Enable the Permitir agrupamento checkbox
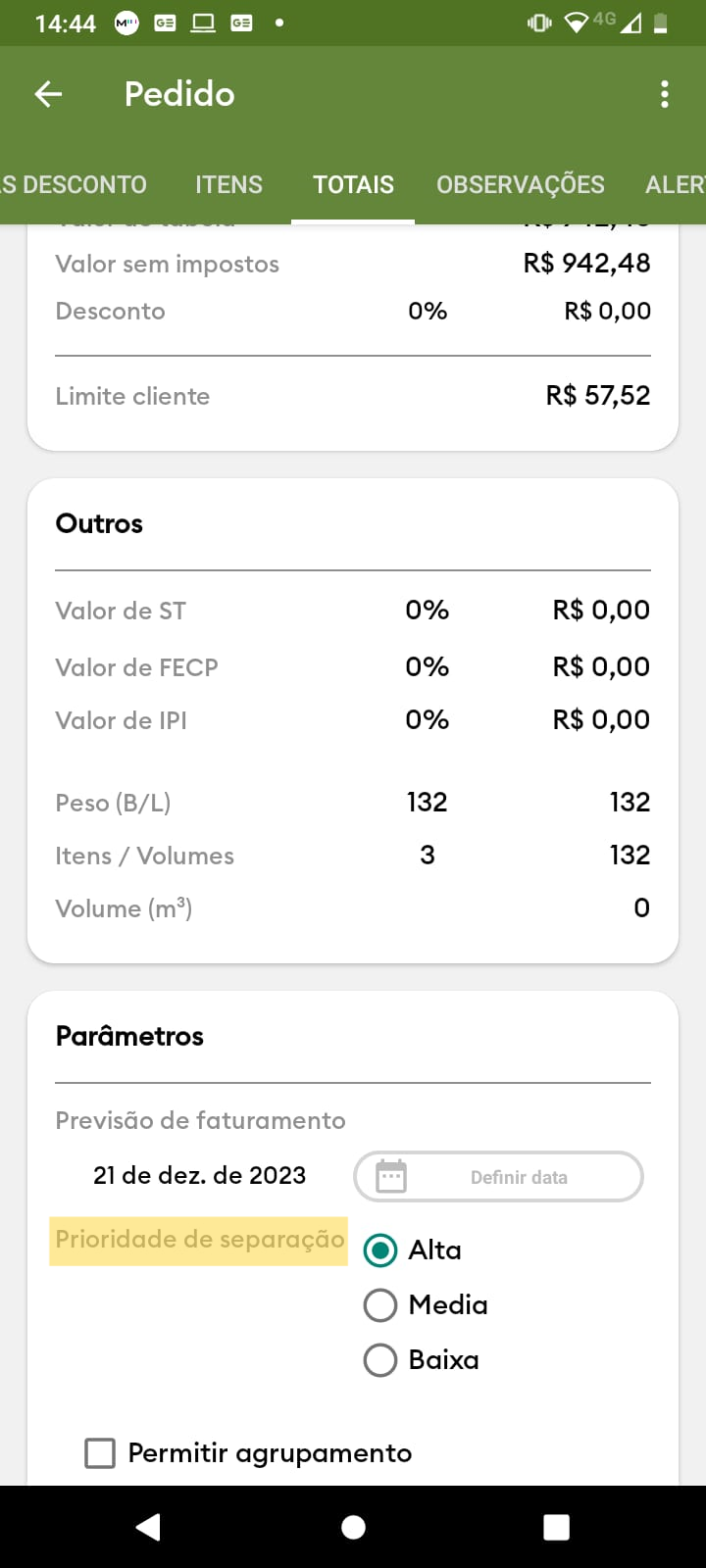This screenshot has height=1568, width=706. pos(100,1453)
